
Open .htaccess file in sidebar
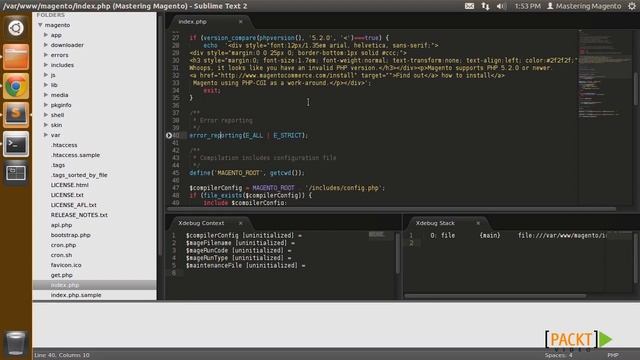64,145
